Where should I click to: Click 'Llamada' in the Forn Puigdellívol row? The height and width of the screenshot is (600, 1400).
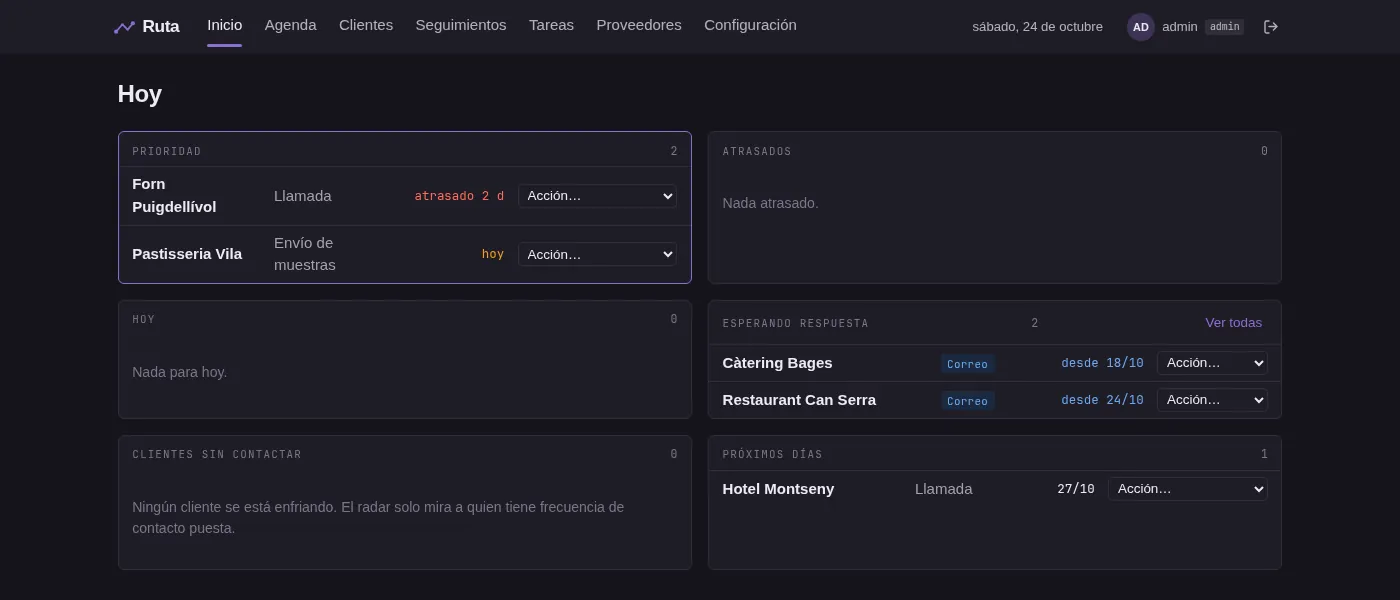(x=303, y=196)
